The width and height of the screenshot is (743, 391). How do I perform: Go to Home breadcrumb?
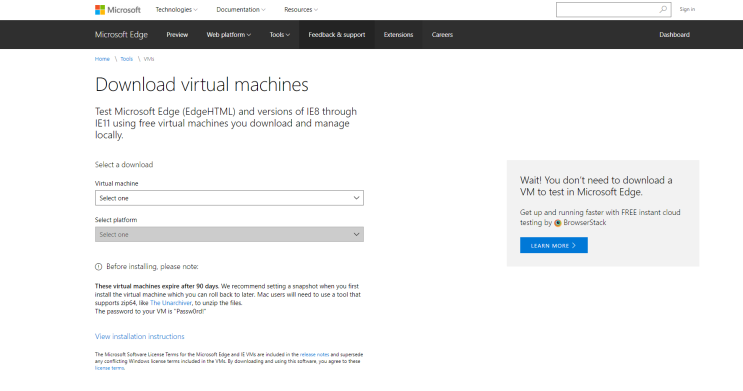[102, 59]
